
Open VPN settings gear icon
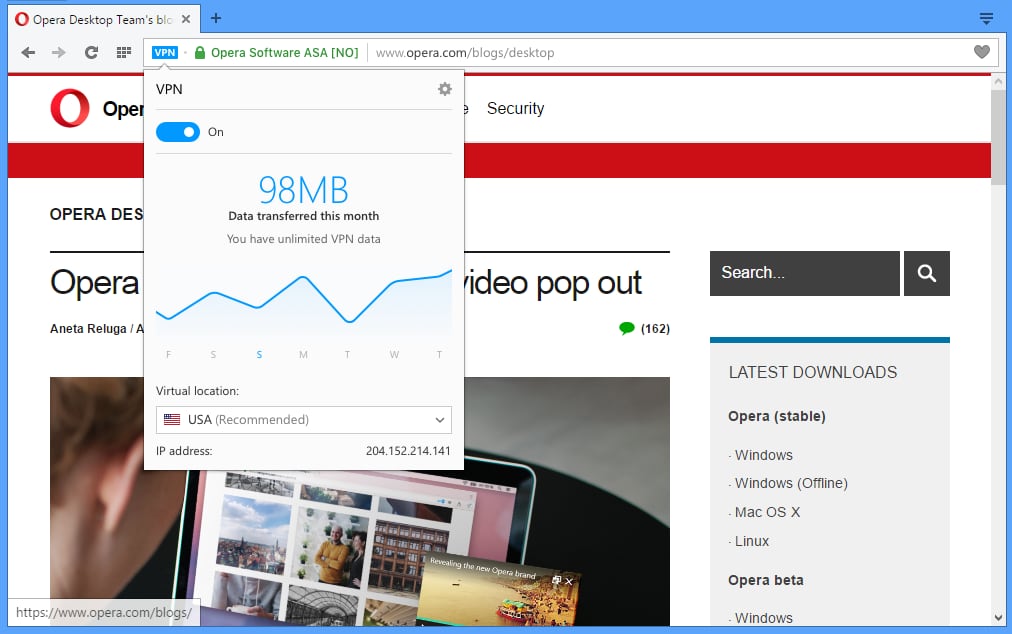pyautogui.click(x=445, y=89)
